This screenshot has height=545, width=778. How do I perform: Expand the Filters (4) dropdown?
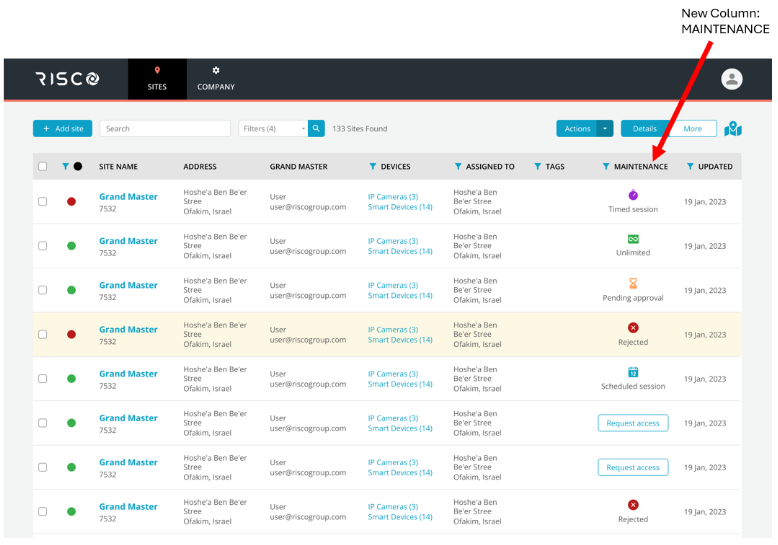coord(274,129)
